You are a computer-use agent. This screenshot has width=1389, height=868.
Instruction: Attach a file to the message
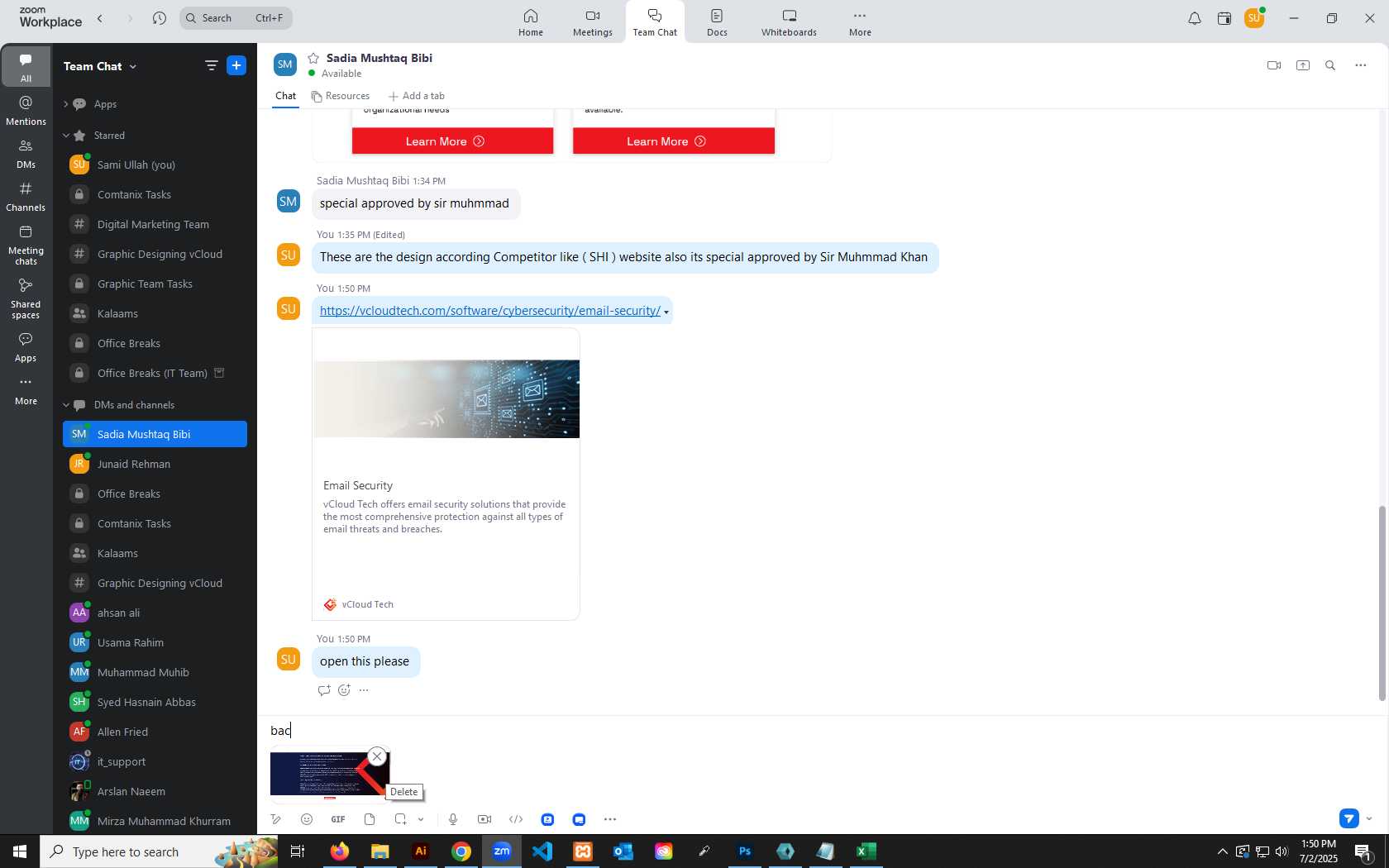pyautogui.click(x=370, y=819)
